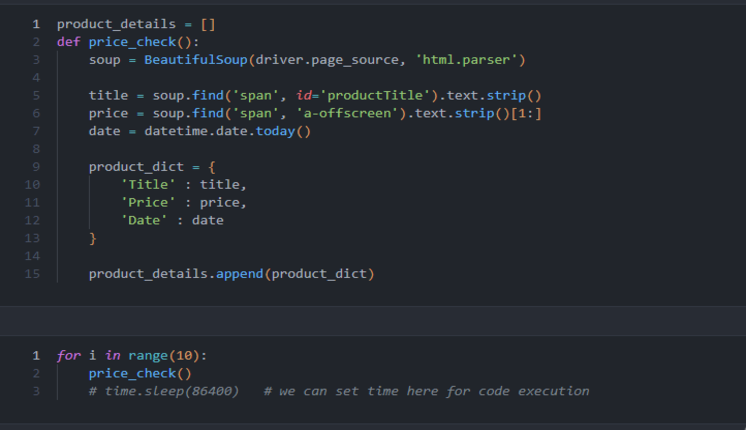Viewport: 746px width, 430px height.
Task: Click 'title' variable on line 5
Action: coord(108,96)
